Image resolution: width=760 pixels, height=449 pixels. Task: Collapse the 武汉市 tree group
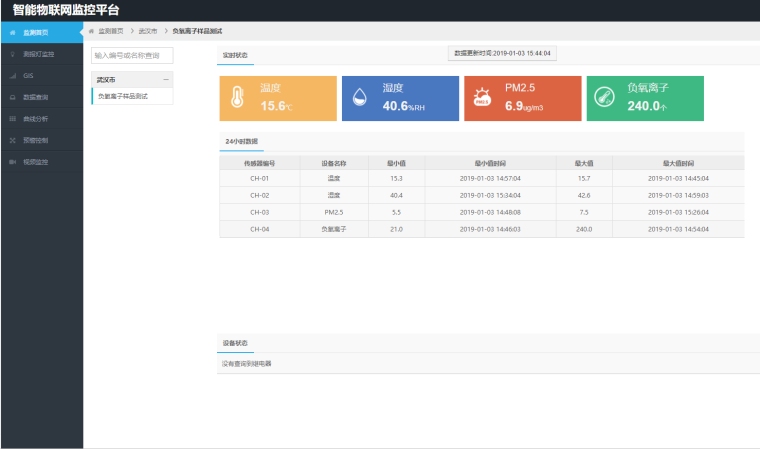pyautogui.click(x=165, y=78)
